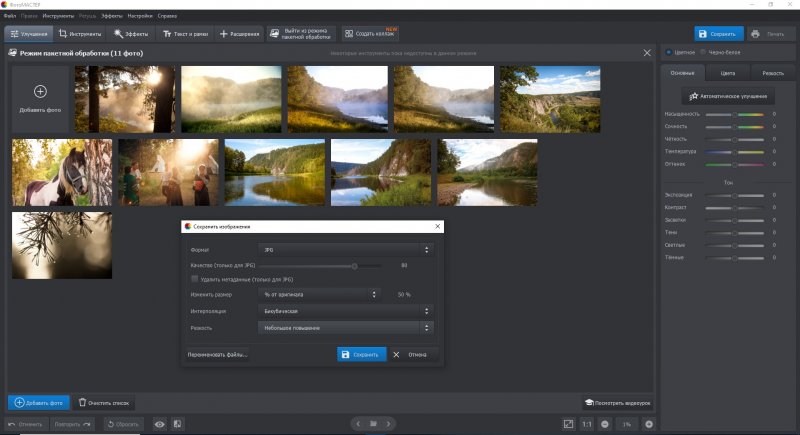Click the 1:1 actual size icon
Screen dimensions: 800x435
[586, 424]
